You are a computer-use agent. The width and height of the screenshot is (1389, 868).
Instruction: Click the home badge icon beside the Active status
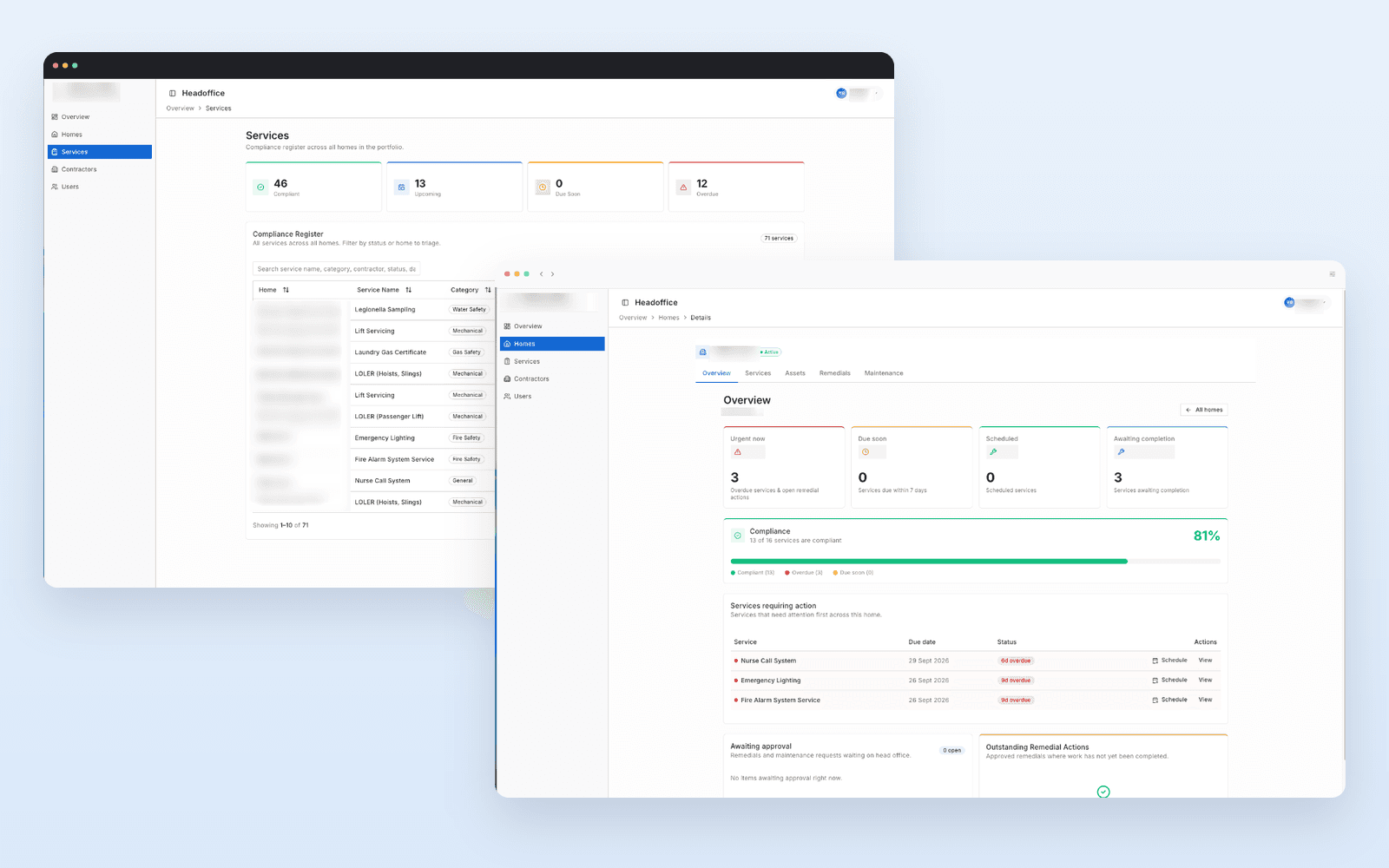tap(703, 352)
